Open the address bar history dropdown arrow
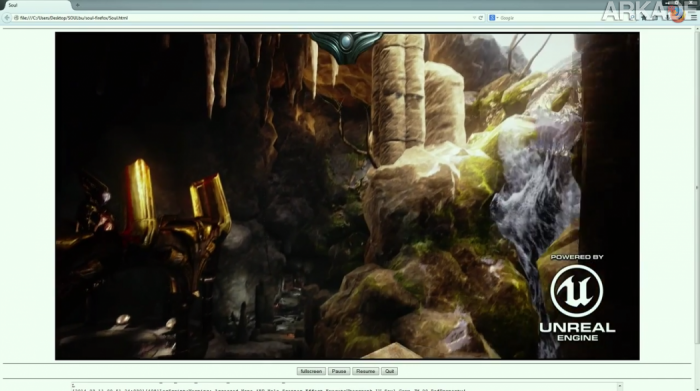Screen dimensions: 700x391 point(474,18)
